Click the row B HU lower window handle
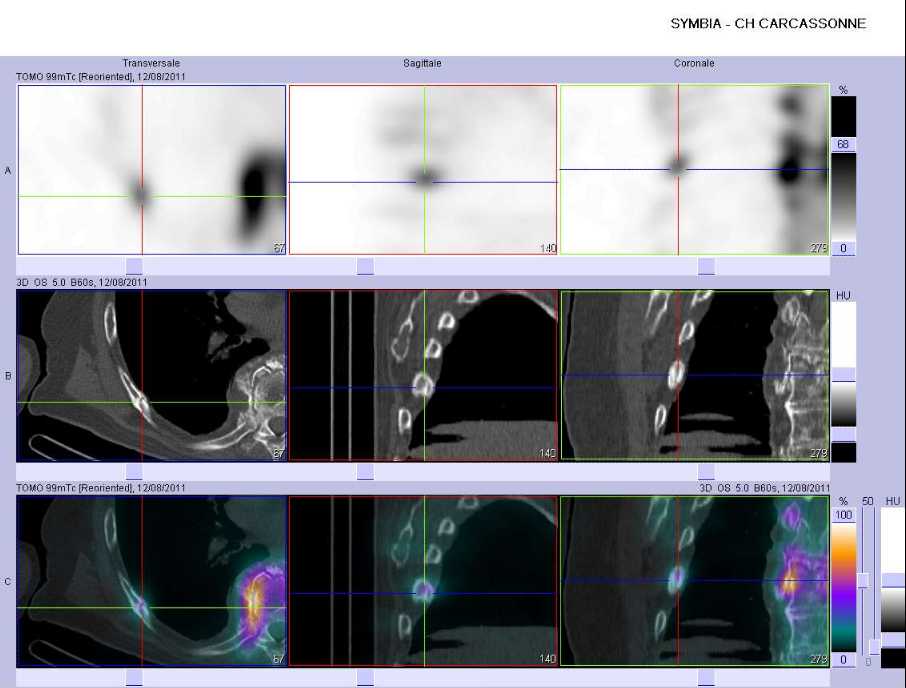Screen dimensions: 906x688 843,434
